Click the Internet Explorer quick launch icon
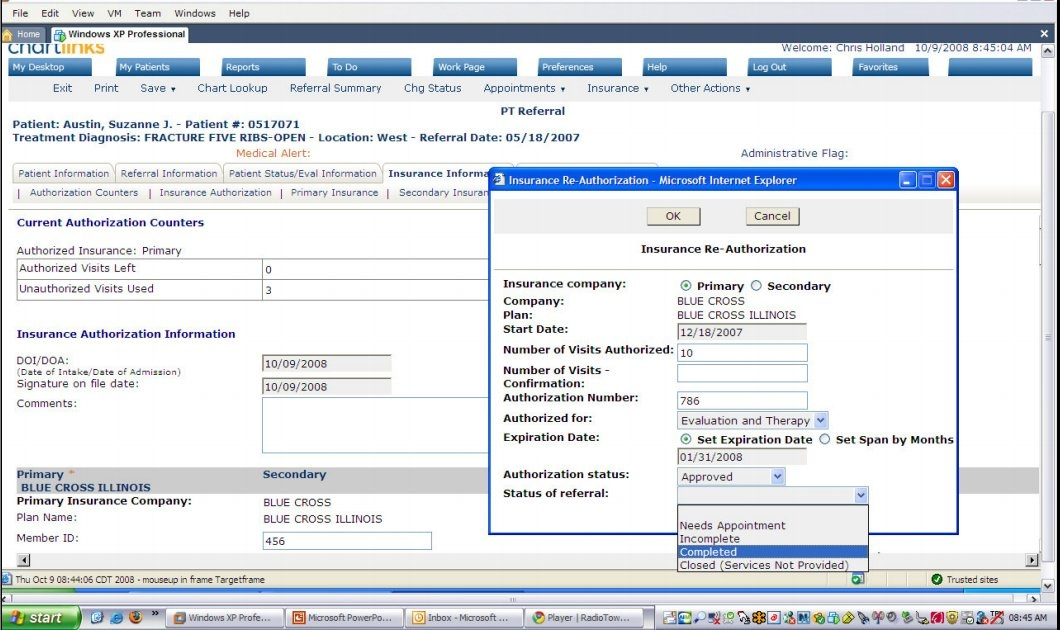 116,617
